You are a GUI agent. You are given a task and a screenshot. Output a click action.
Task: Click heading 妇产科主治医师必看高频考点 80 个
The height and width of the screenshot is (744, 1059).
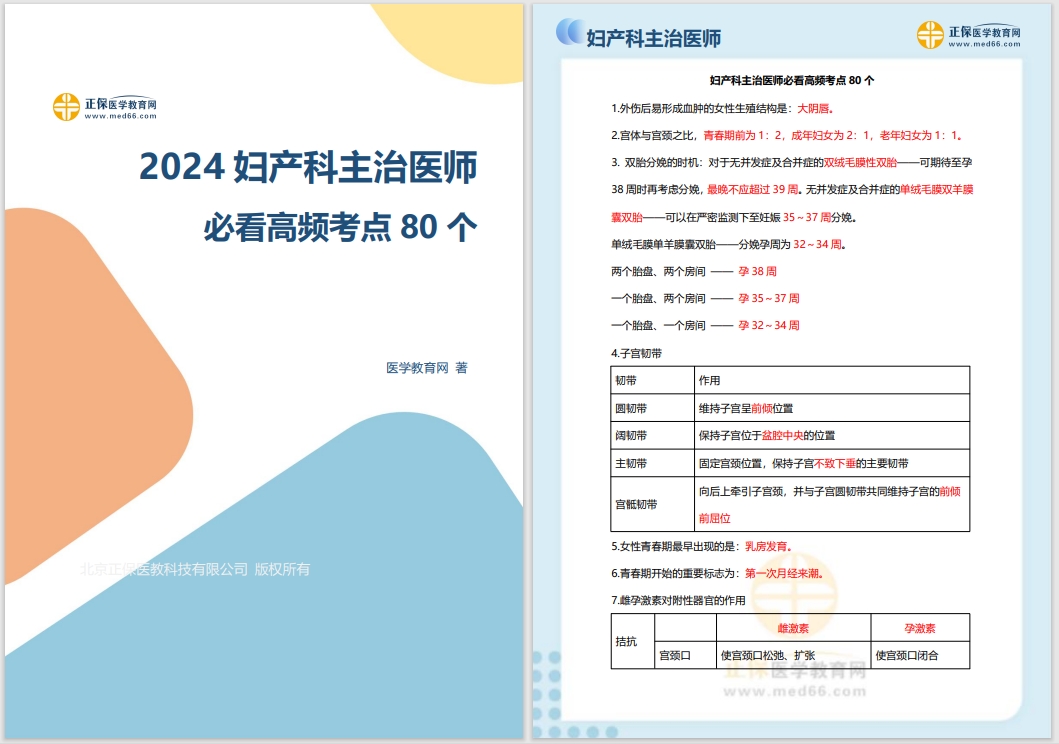(x=792, y=80)
